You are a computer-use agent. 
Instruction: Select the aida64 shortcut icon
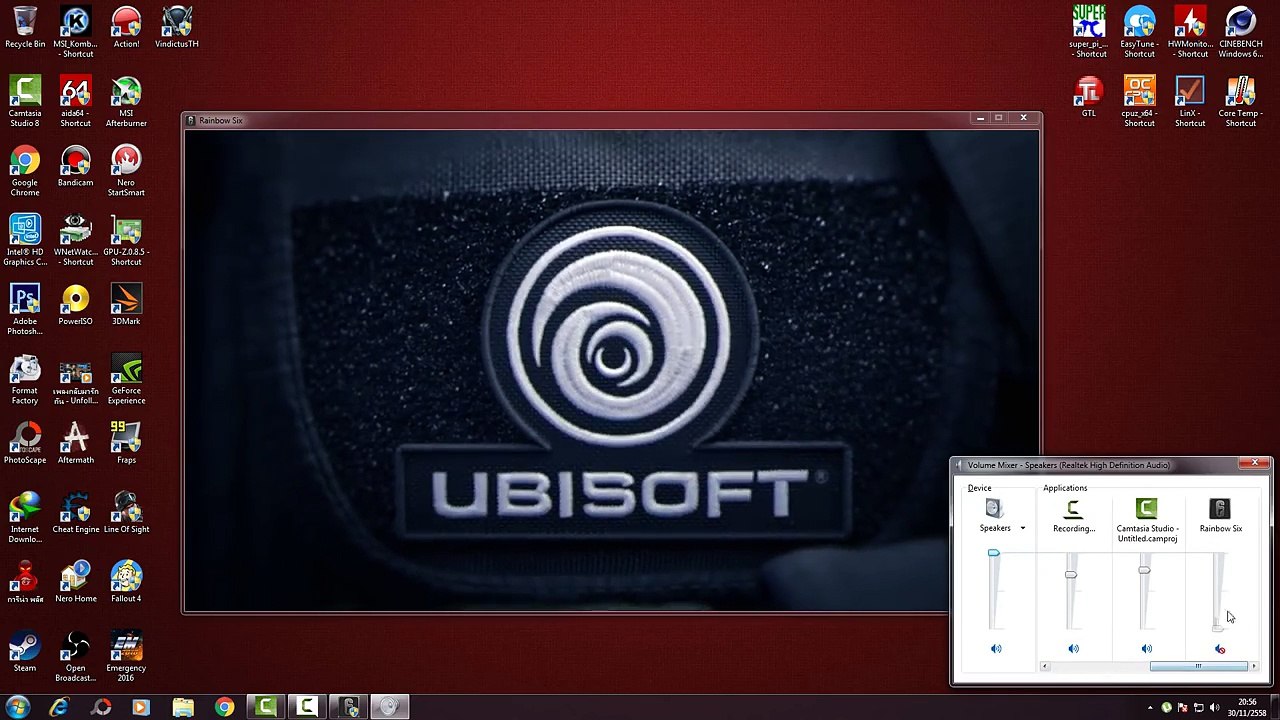pyautogui.click(x=75, y=101)
